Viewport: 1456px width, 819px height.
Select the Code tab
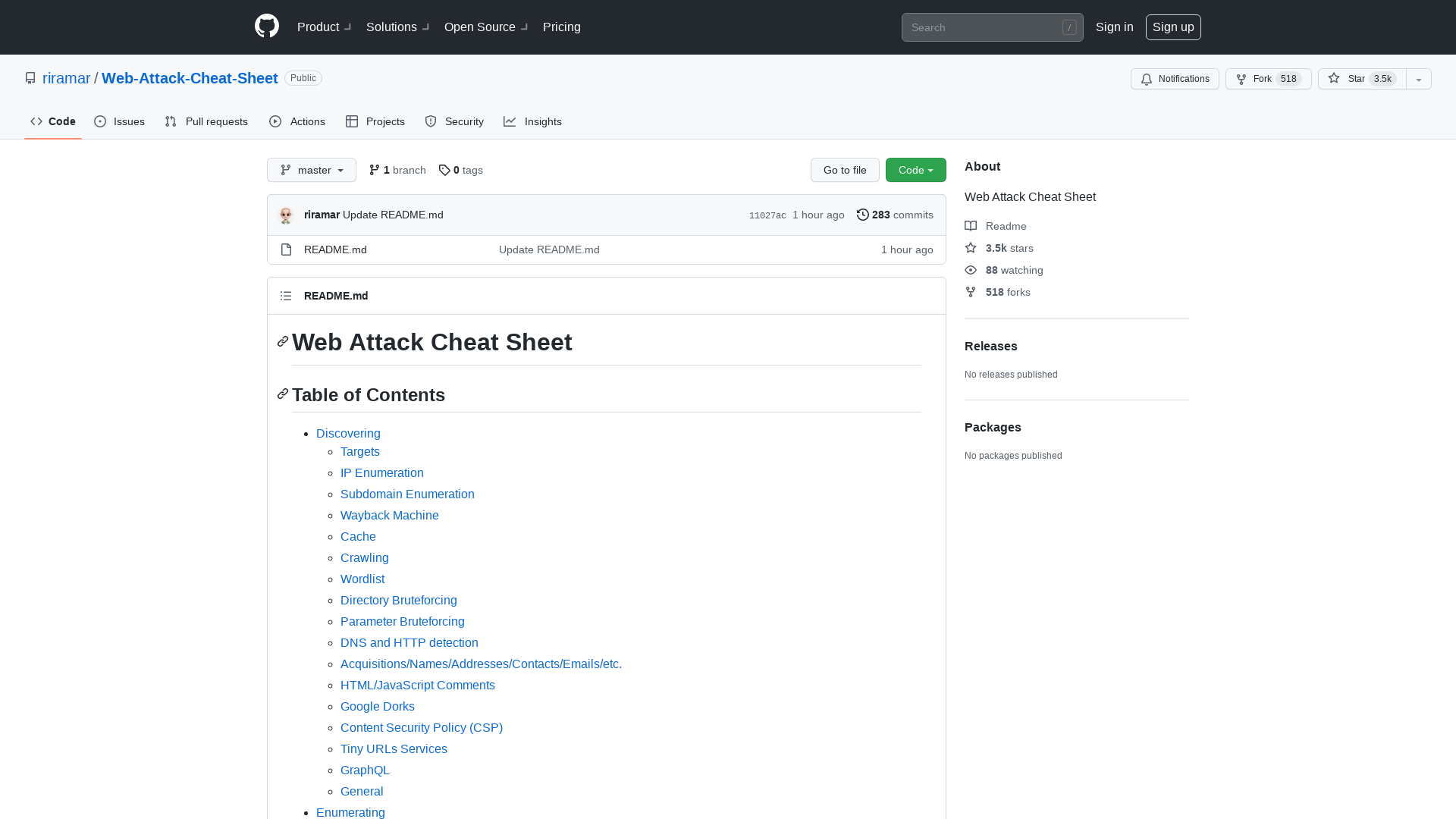pyautogui.click(x=53, y=121)
